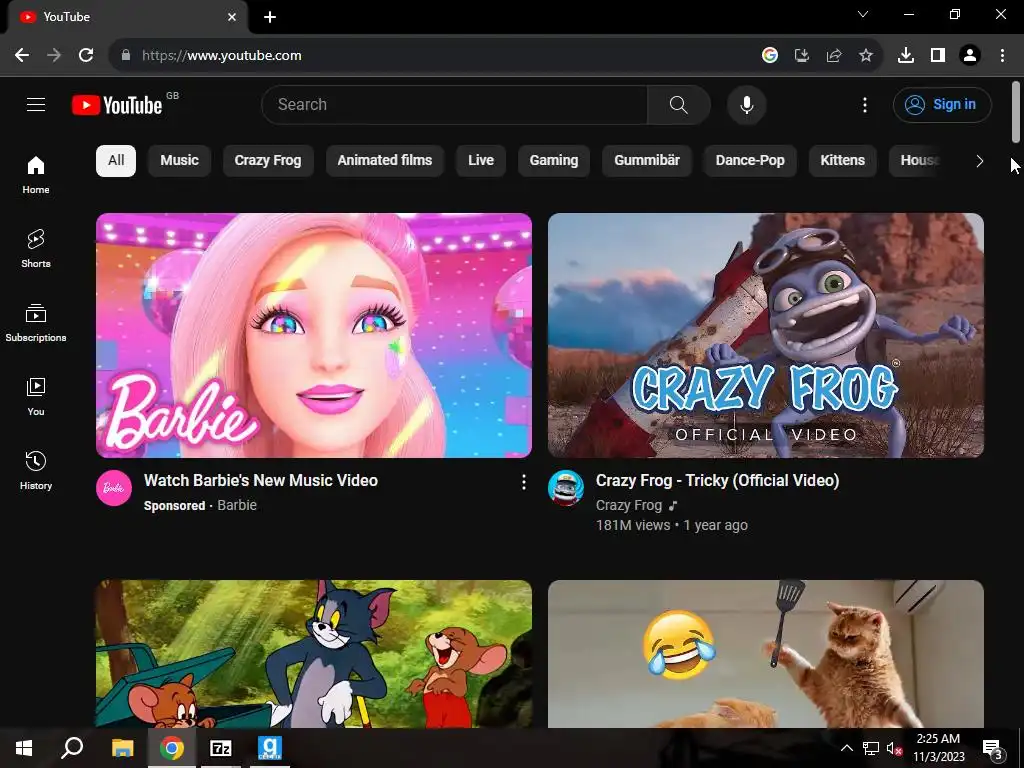The image size is (1024, 768).
Task: Click the Sign in button
Action: 942,104
